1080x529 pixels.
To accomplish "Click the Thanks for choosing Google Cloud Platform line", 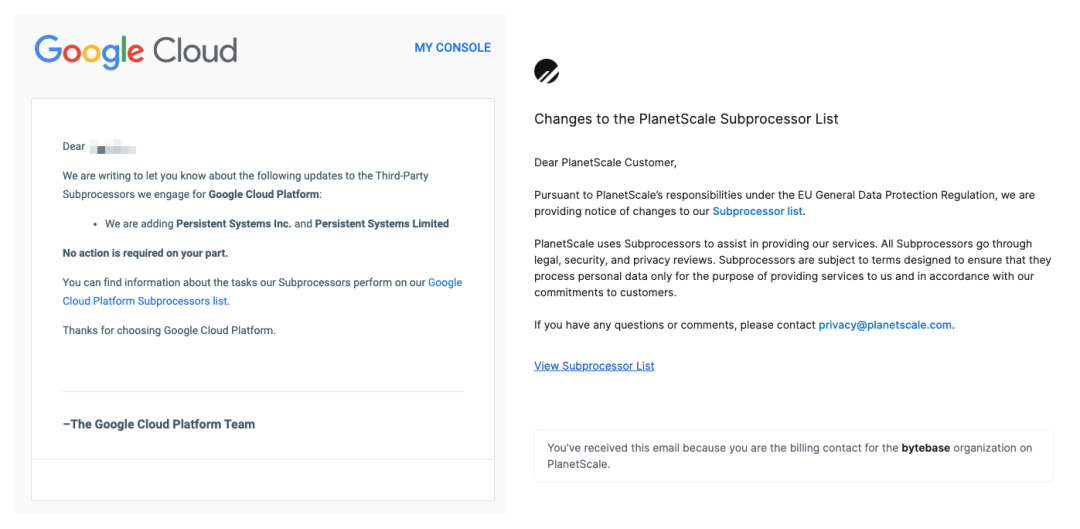I will point(169,330).
